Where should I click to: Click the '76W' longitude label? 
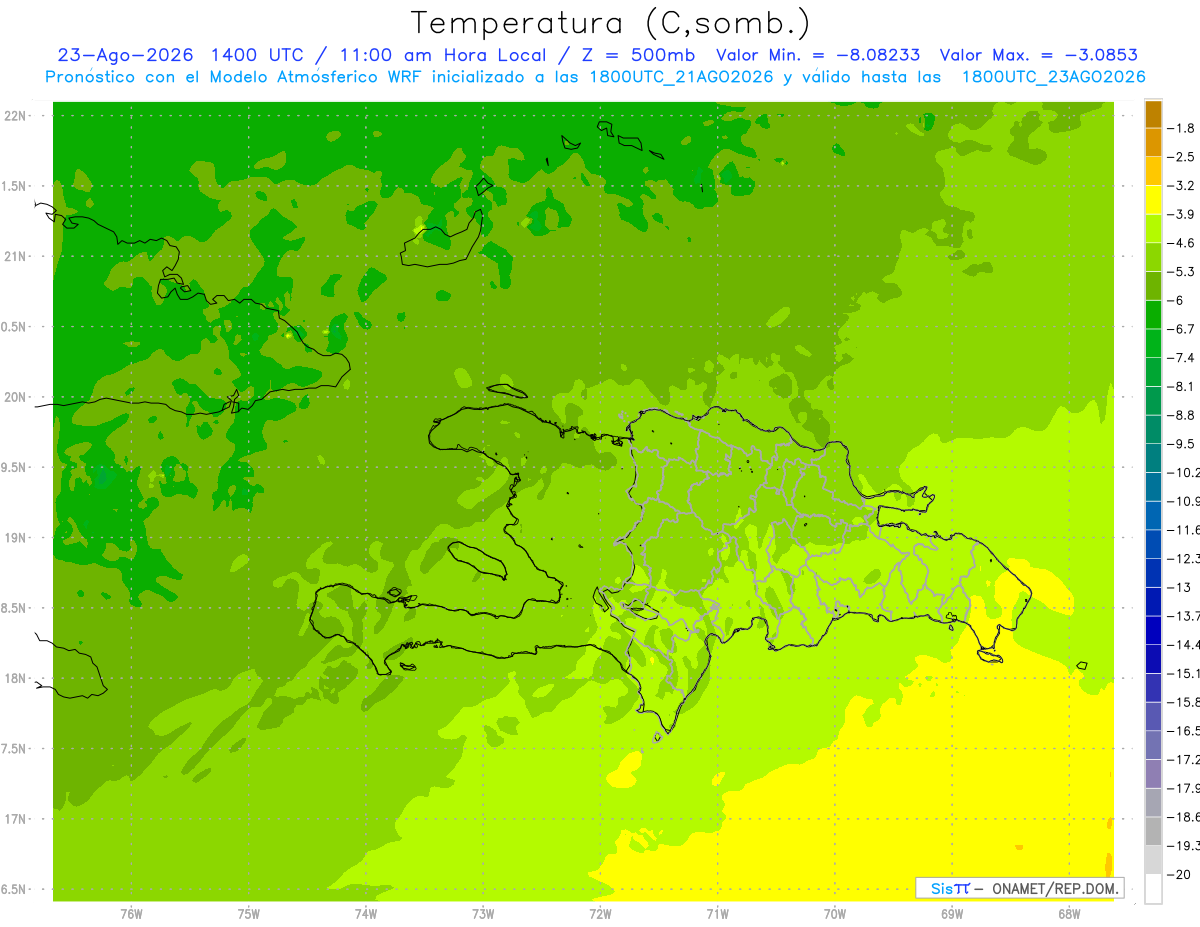(x=131, y=913)
